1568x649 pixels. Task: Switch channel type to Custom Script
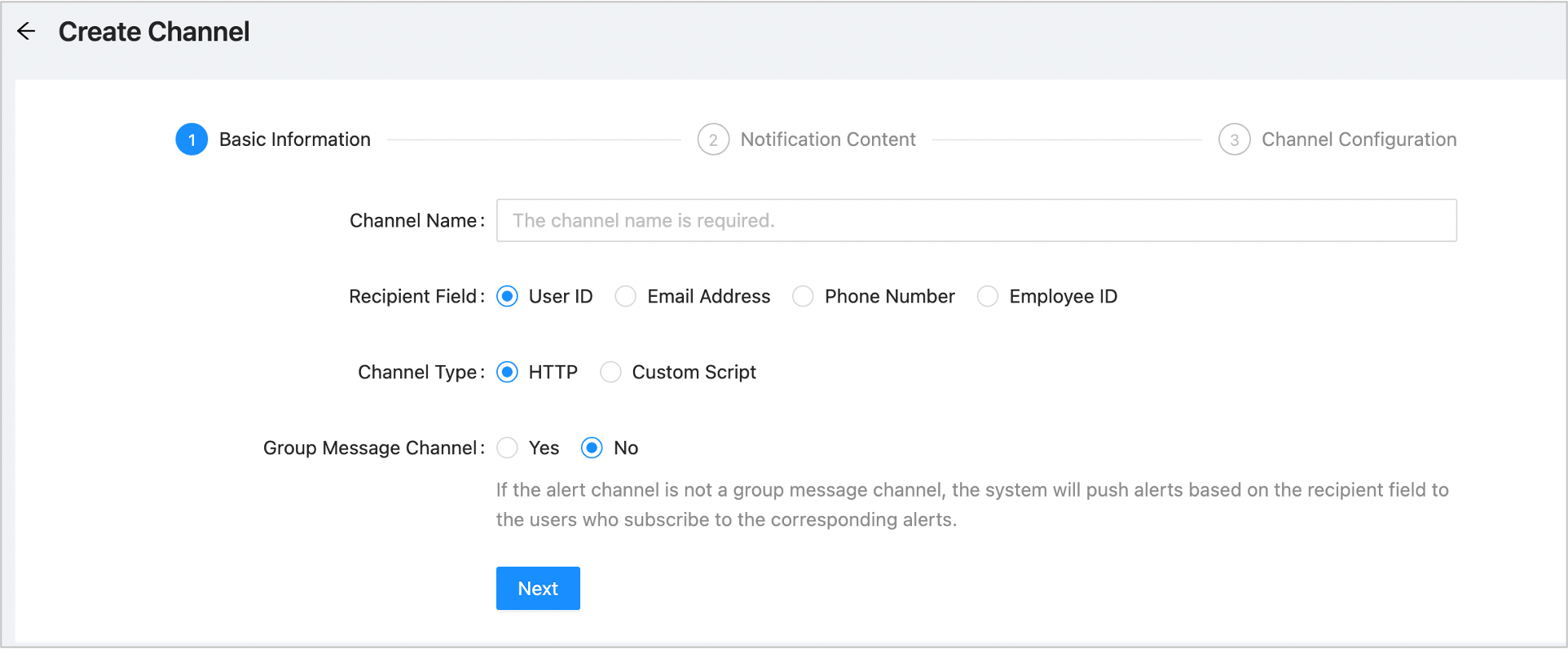point(610,373)
